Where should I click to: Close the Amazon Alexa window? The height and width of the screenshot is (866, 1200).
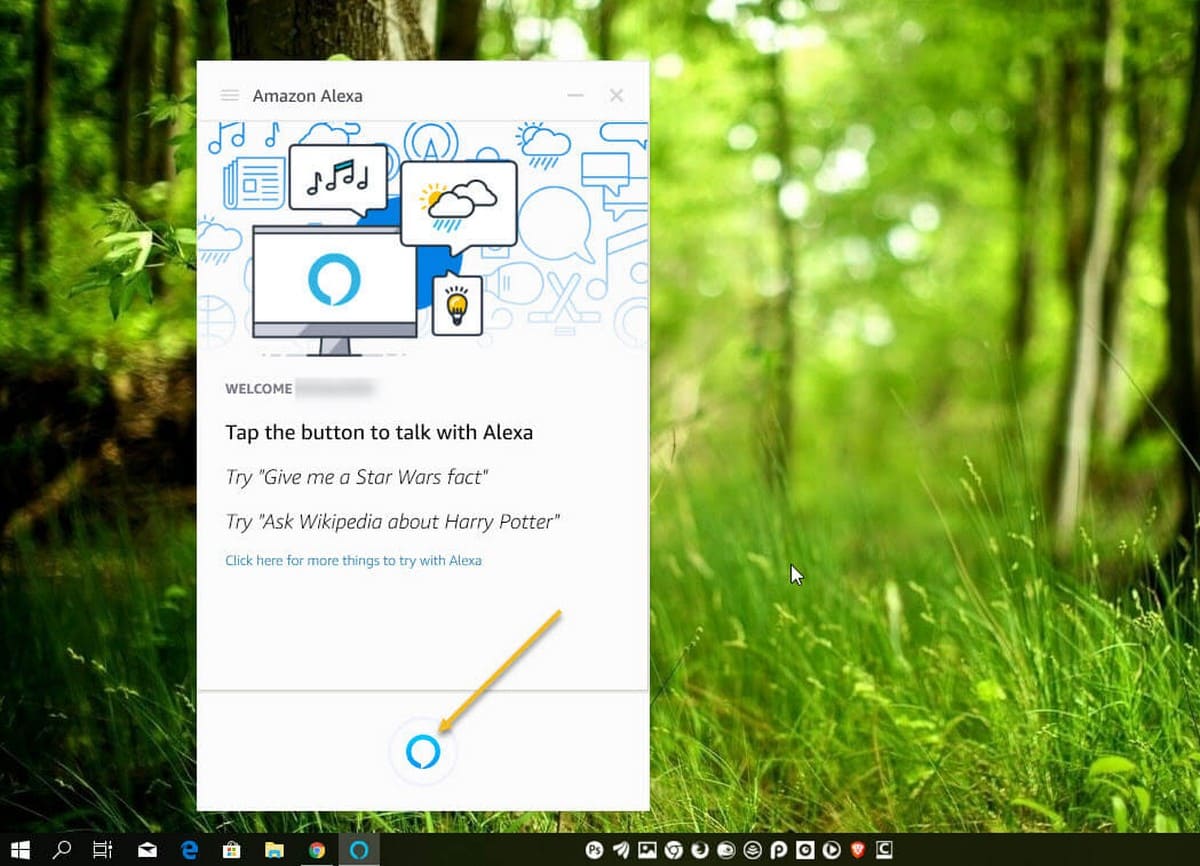(616, 96)
